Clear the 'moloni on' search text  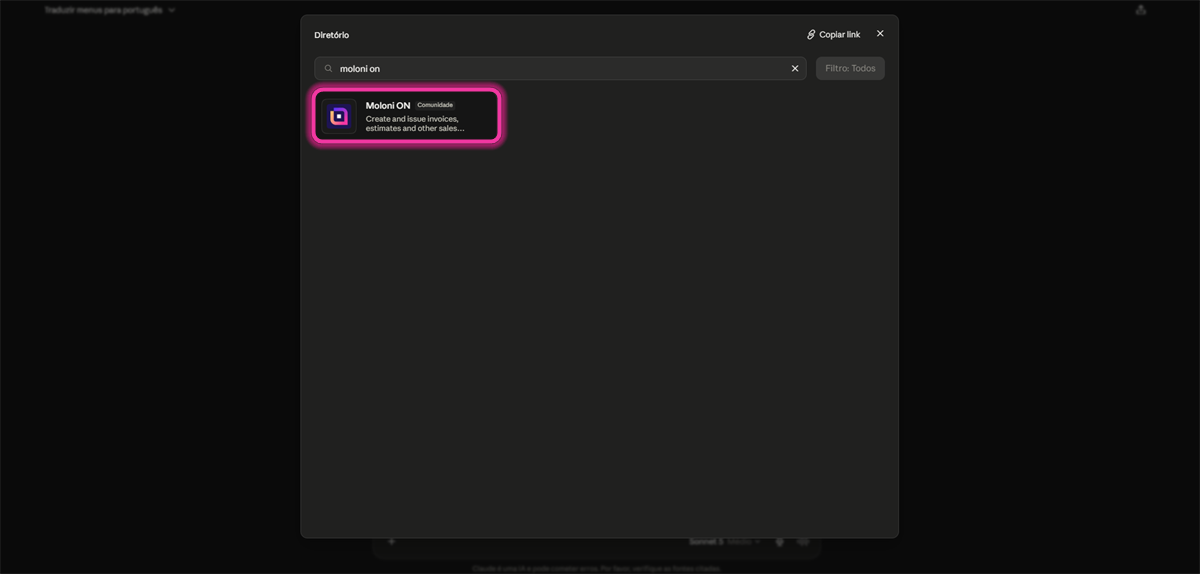(795, 69)
